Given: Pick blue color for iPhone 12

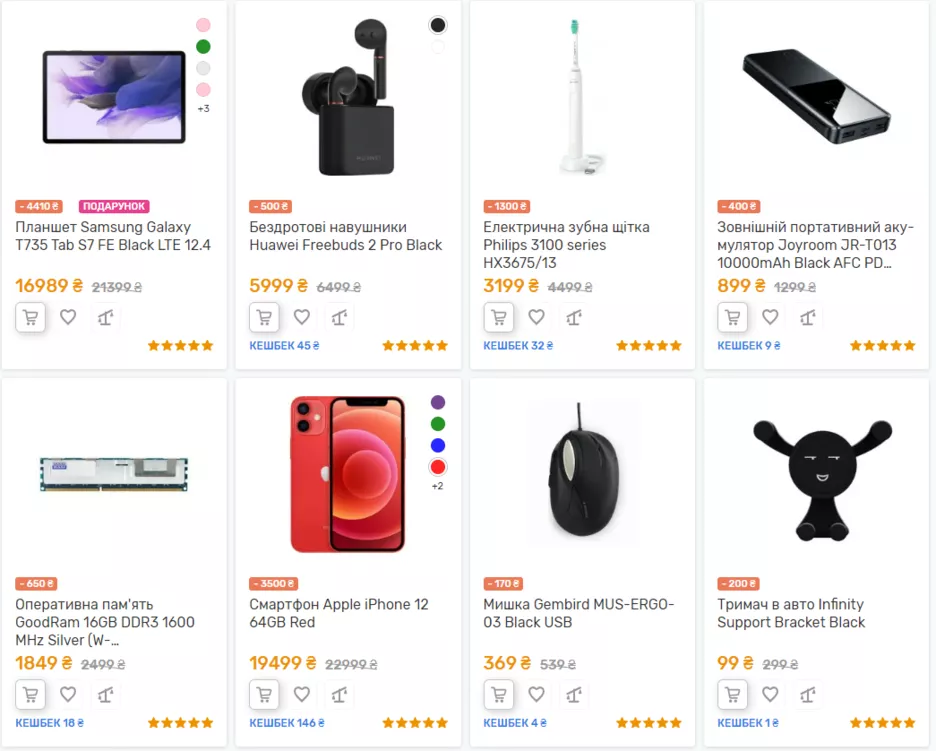Looking at the screenshot, I should click(437, 445).
